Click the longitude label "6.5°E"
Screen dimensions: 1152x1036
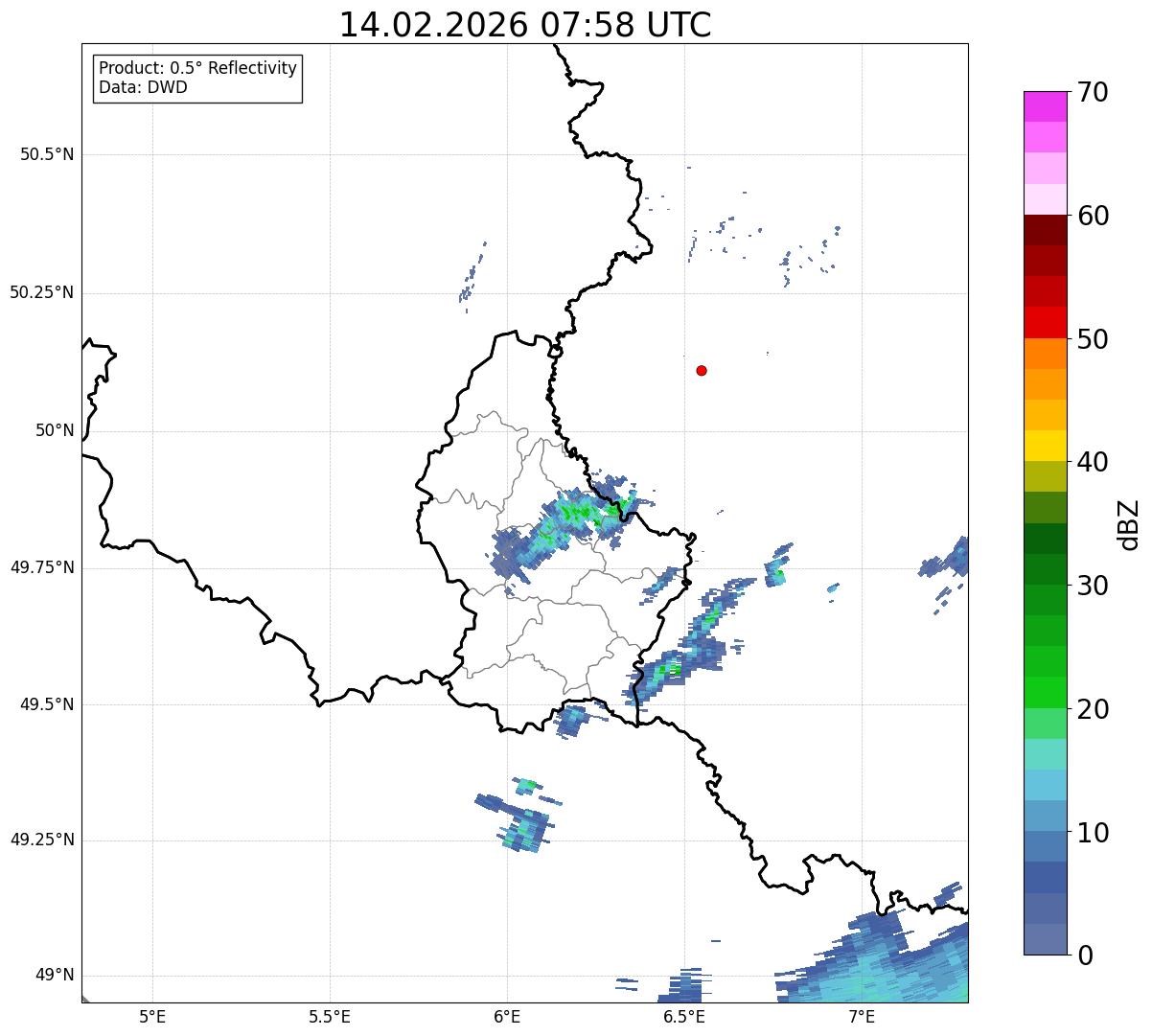[x=684, y=1016]
